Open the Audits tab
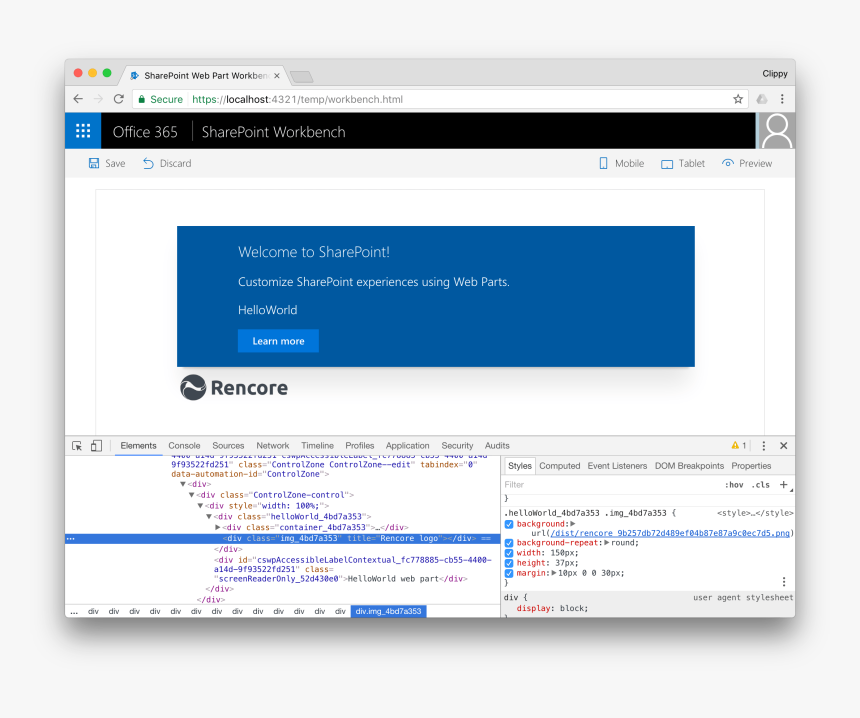Viewport: 860px width, 718px height. tap(497, 446)
